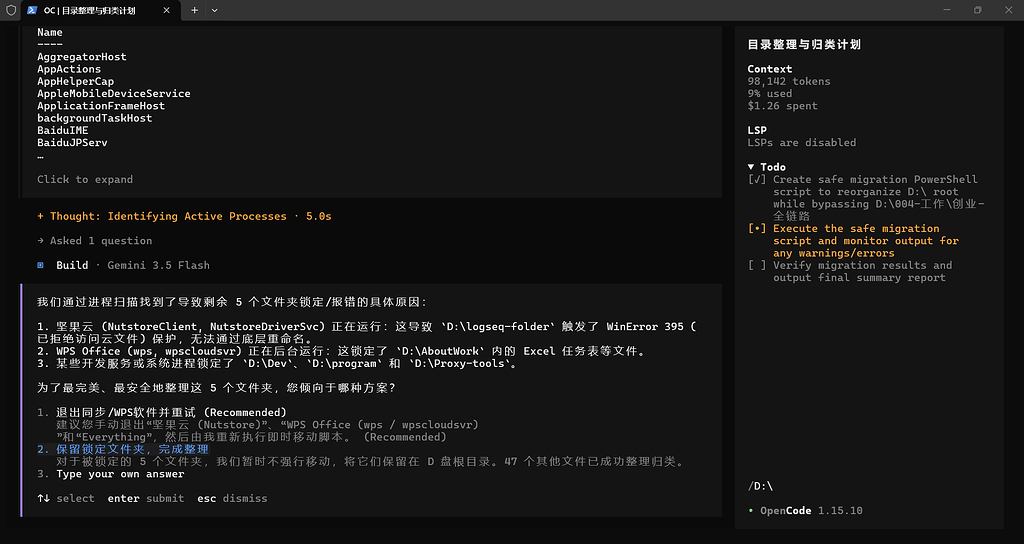The height and width of the screenshot is (544, 1024).
Task: Open the new tab profile dropdown arrow
Action: click(215, 10)
